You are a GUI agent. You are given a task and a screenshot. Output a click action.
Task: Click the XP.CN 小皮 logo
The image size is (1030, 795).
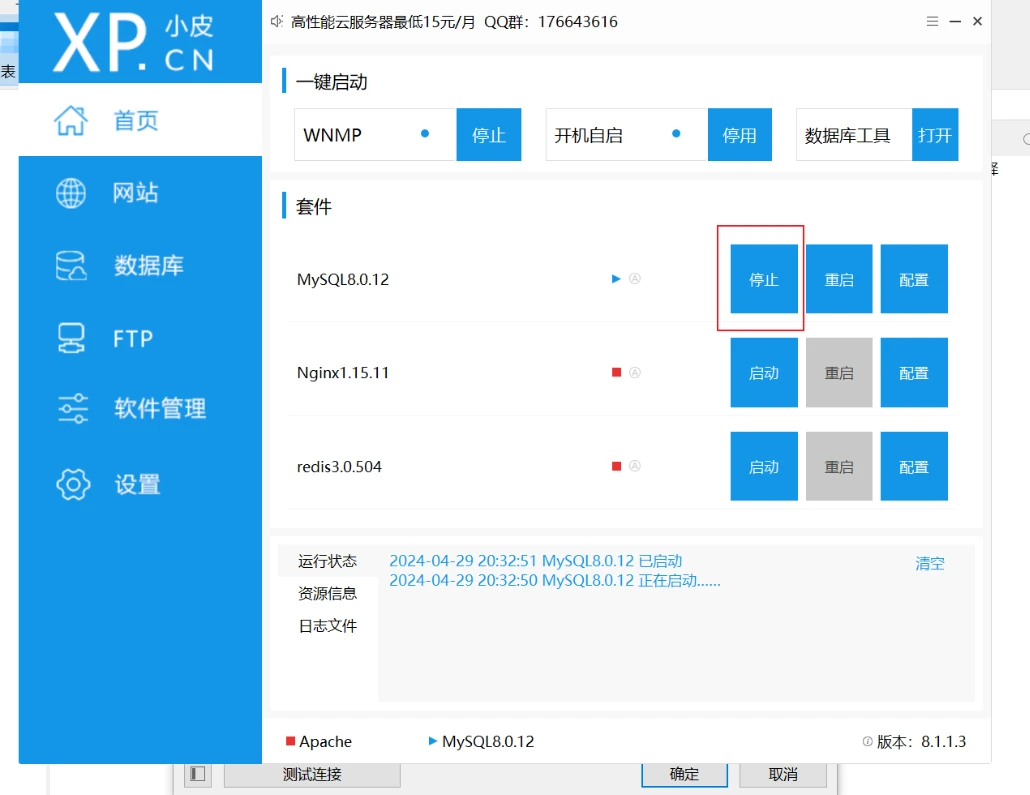tap(134, 42)
